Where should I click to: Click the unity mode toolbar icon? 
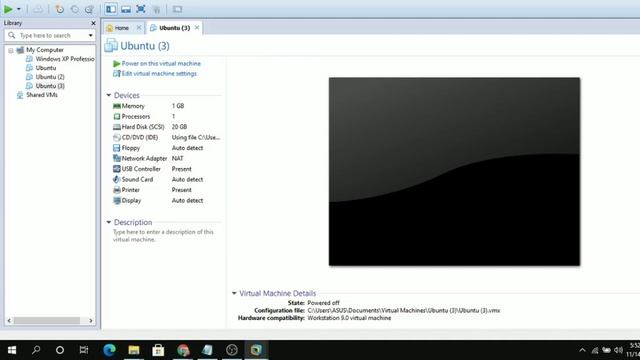[156, 9]
